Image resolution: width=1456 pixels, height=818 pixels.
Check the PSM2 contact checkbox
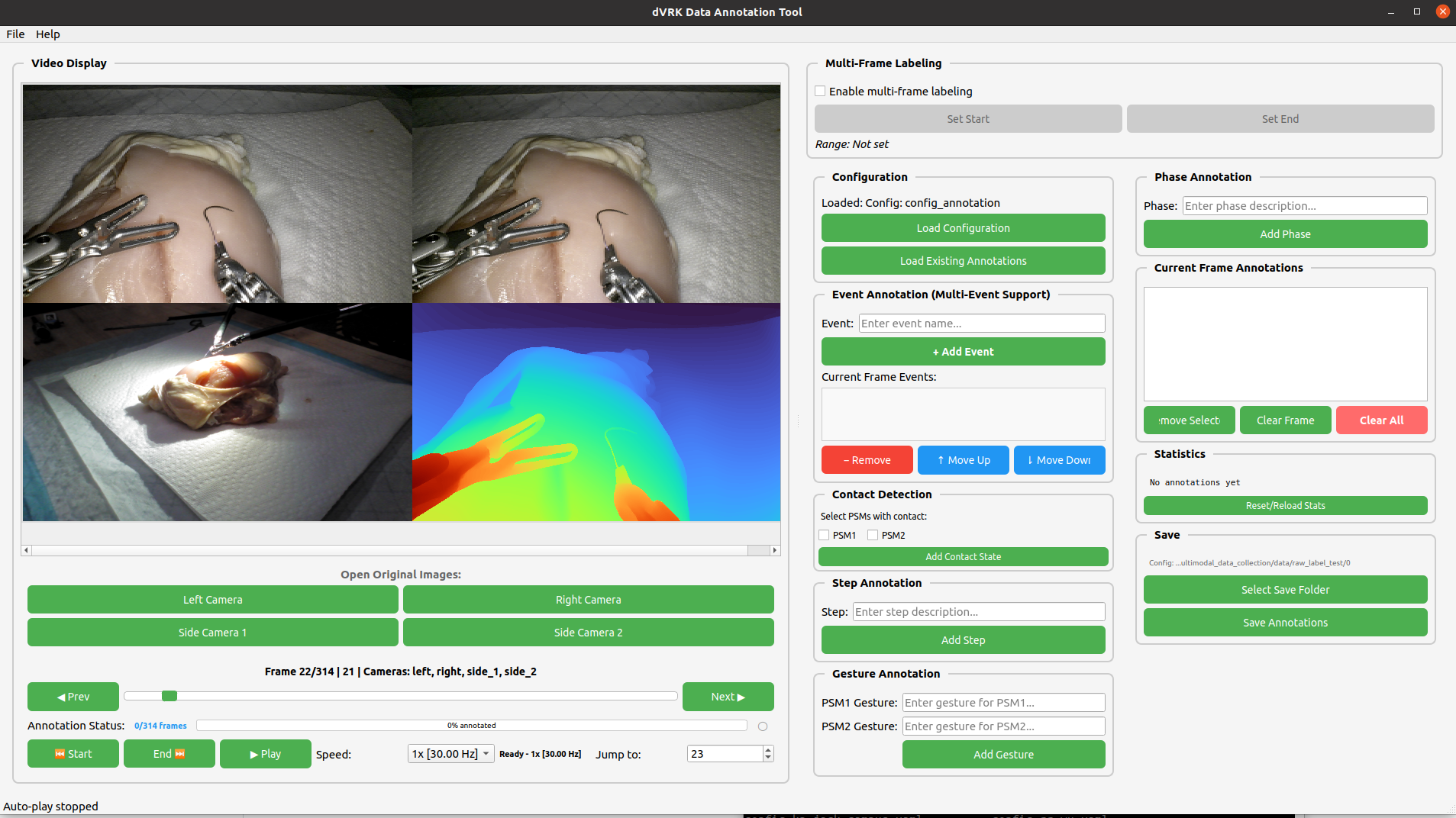point(873,535)
